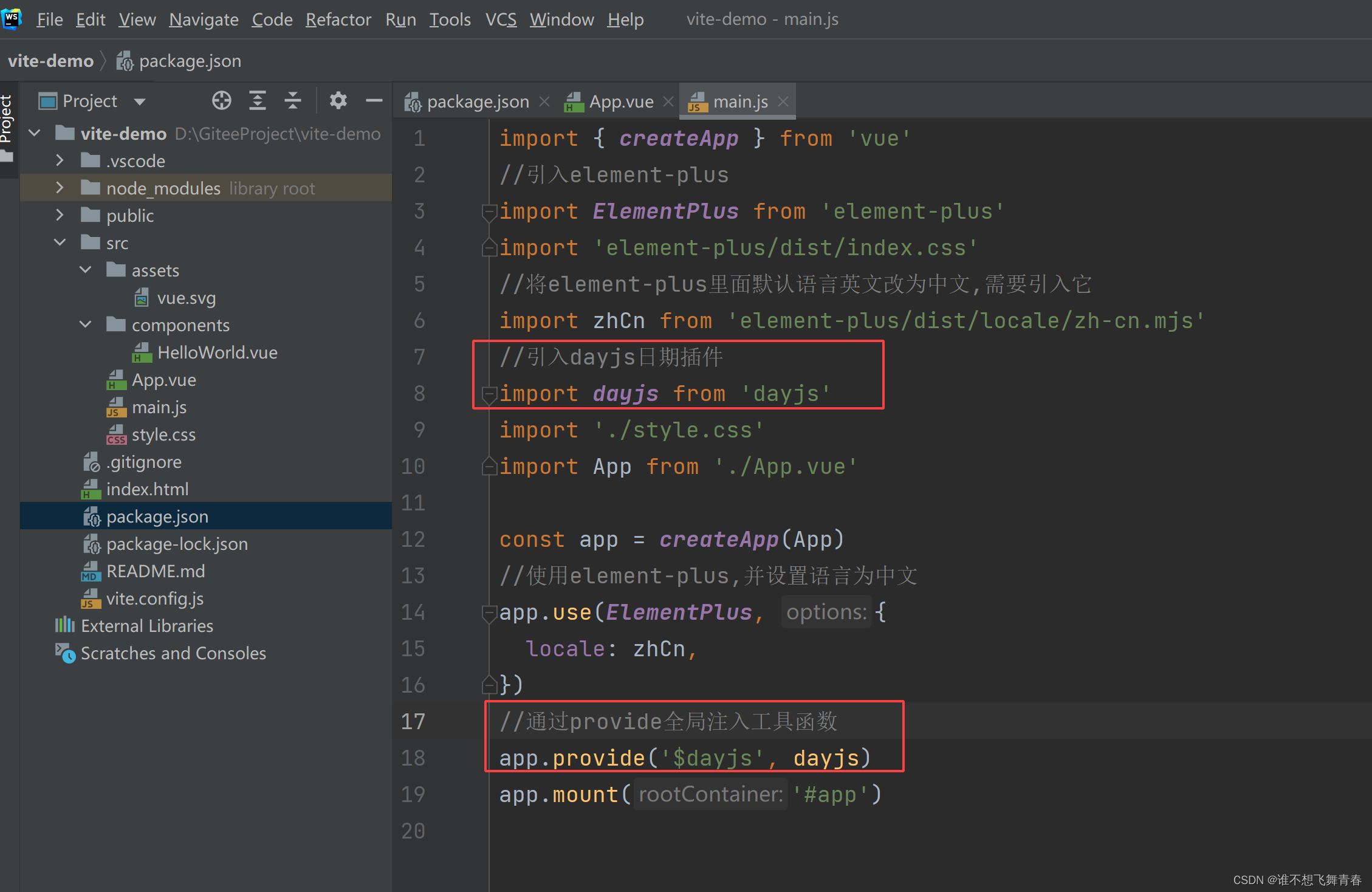Select package-lock.json in the project tree
The image size is (1372, 892).
click(177, 544)
